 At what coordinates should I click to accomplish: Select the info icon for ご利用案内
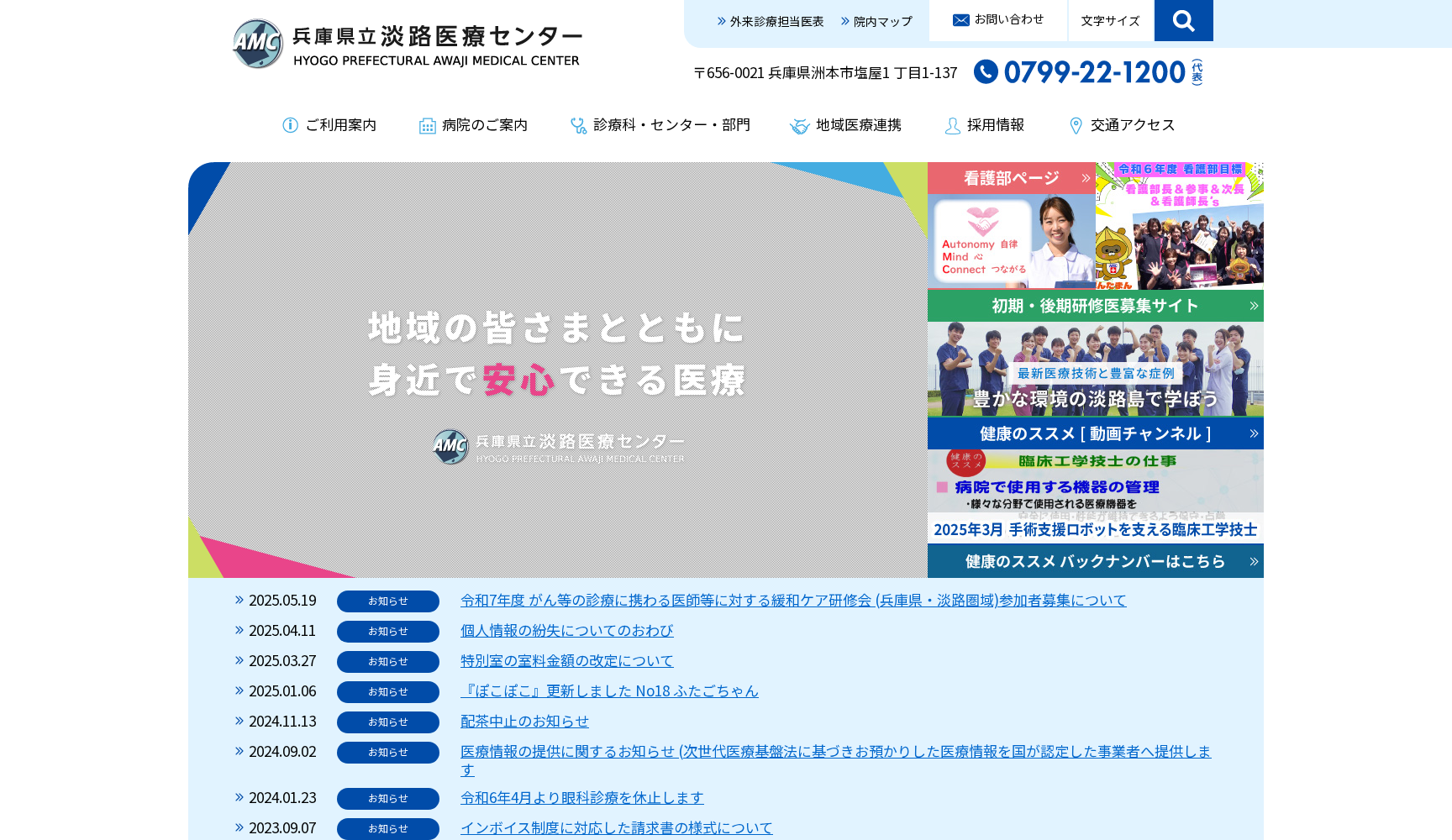(290, 124)
